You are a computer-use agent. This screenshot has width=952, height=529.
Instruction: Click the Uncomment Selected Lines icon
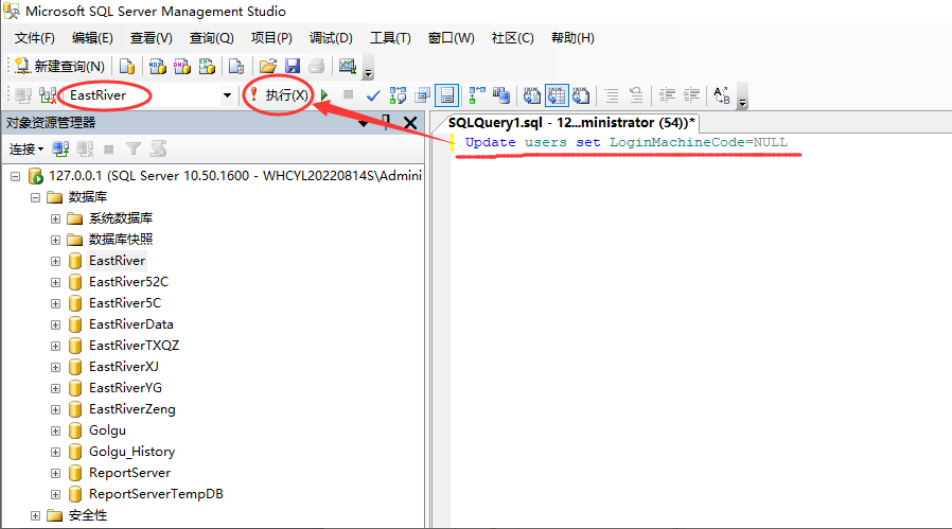636,95
